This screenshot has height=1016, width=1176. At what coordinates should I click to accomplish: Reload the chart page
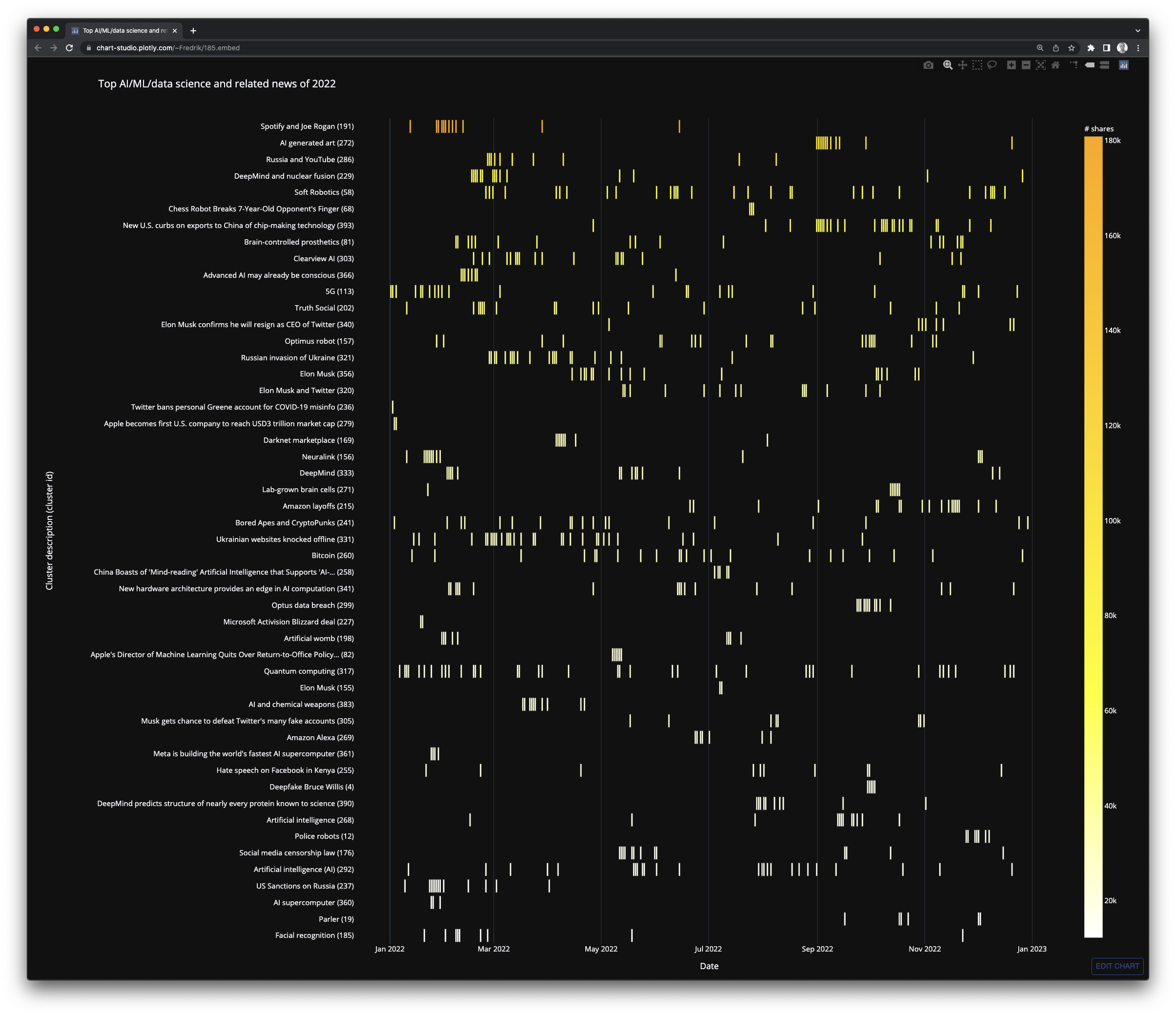point(69,48)
